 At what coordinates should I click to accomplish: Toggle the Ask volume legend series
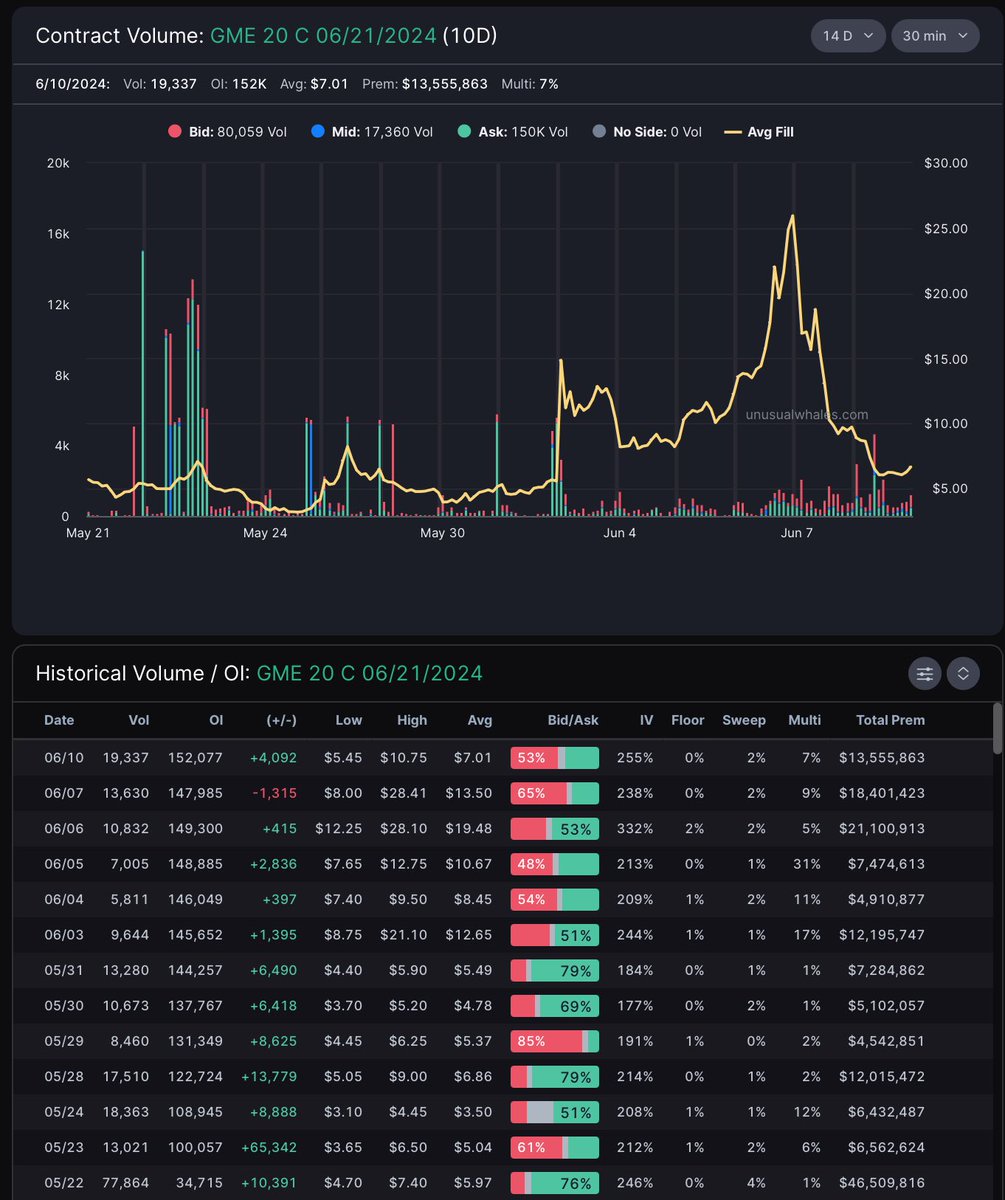(x=511, y=132)
